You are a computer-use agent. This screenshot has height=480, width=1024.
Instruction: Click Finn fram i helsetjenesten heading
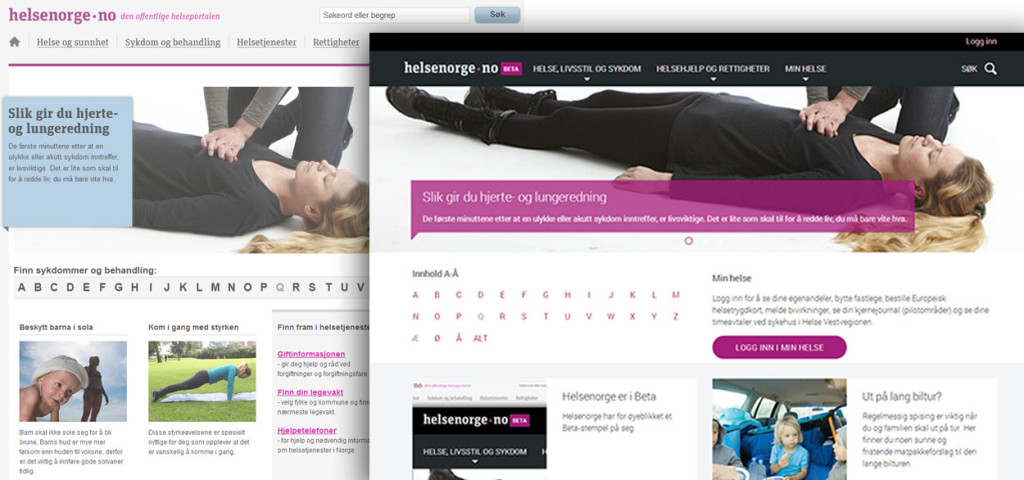tap(323, 327)
